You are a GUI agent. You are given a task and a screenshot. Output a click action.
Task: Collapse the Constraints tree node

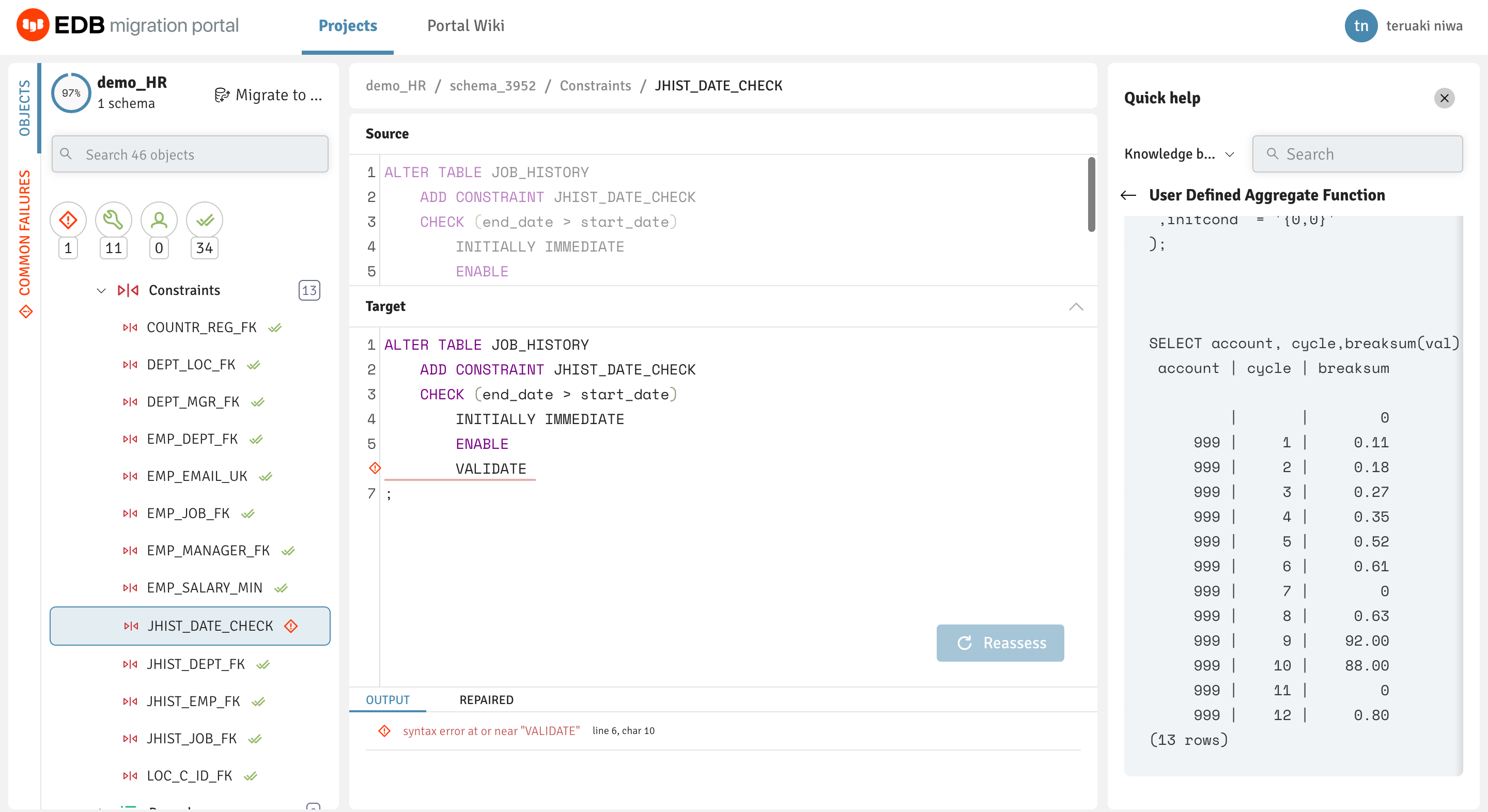[x=101, y=290]
